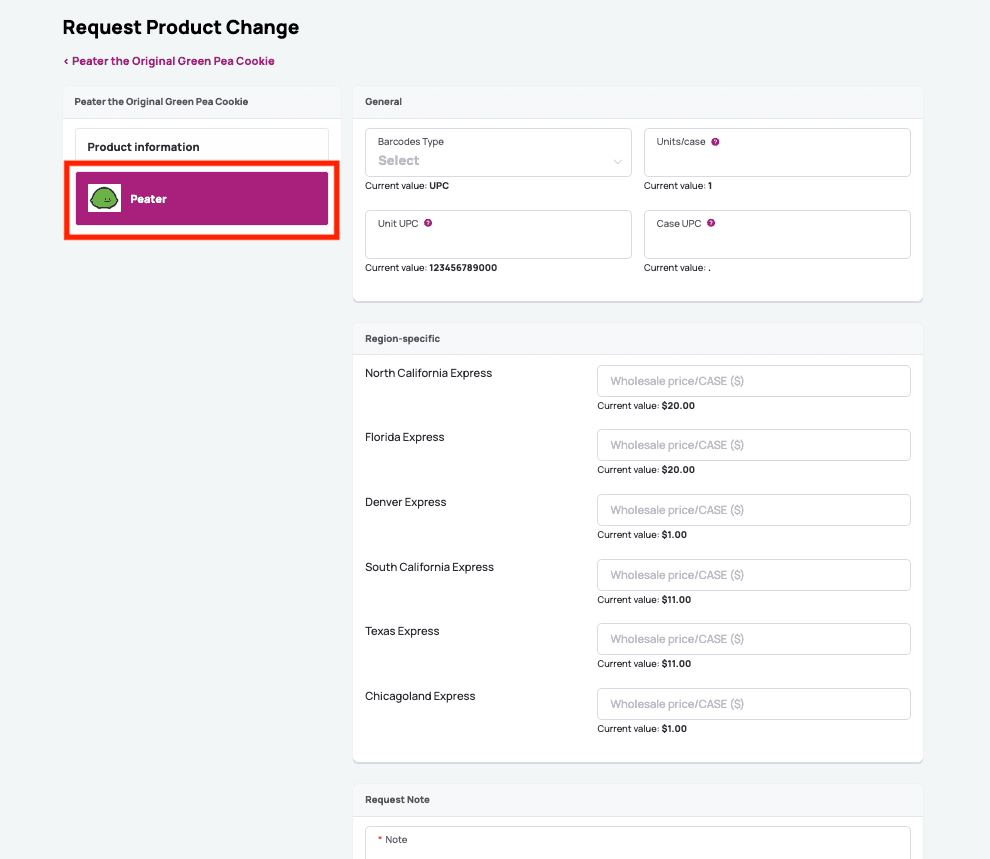Click the green pea Peater avatar icon

(104, 198)
